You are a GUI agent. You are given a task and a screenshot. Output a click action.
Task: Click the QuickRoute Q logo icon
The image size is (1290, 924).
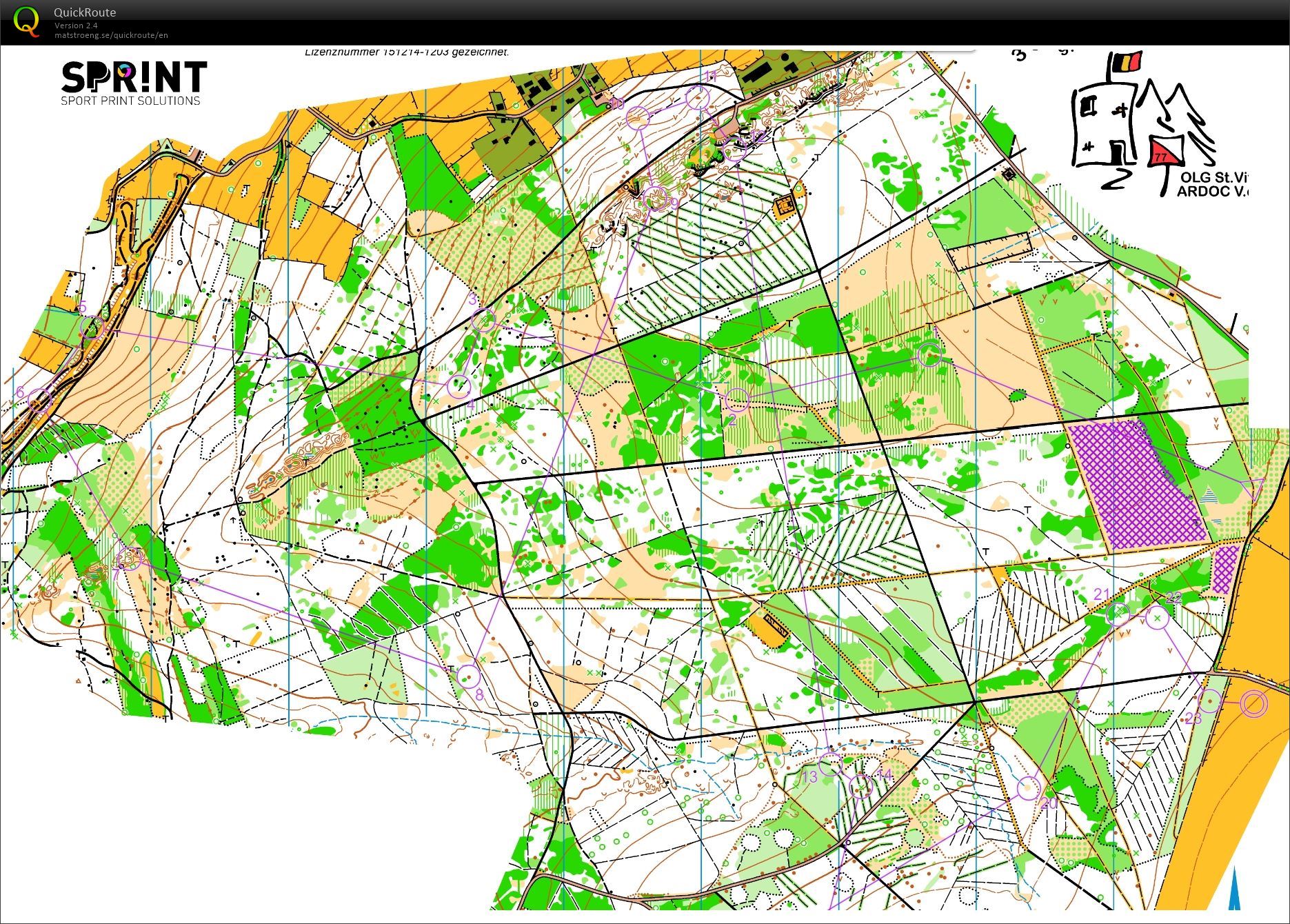26,21
